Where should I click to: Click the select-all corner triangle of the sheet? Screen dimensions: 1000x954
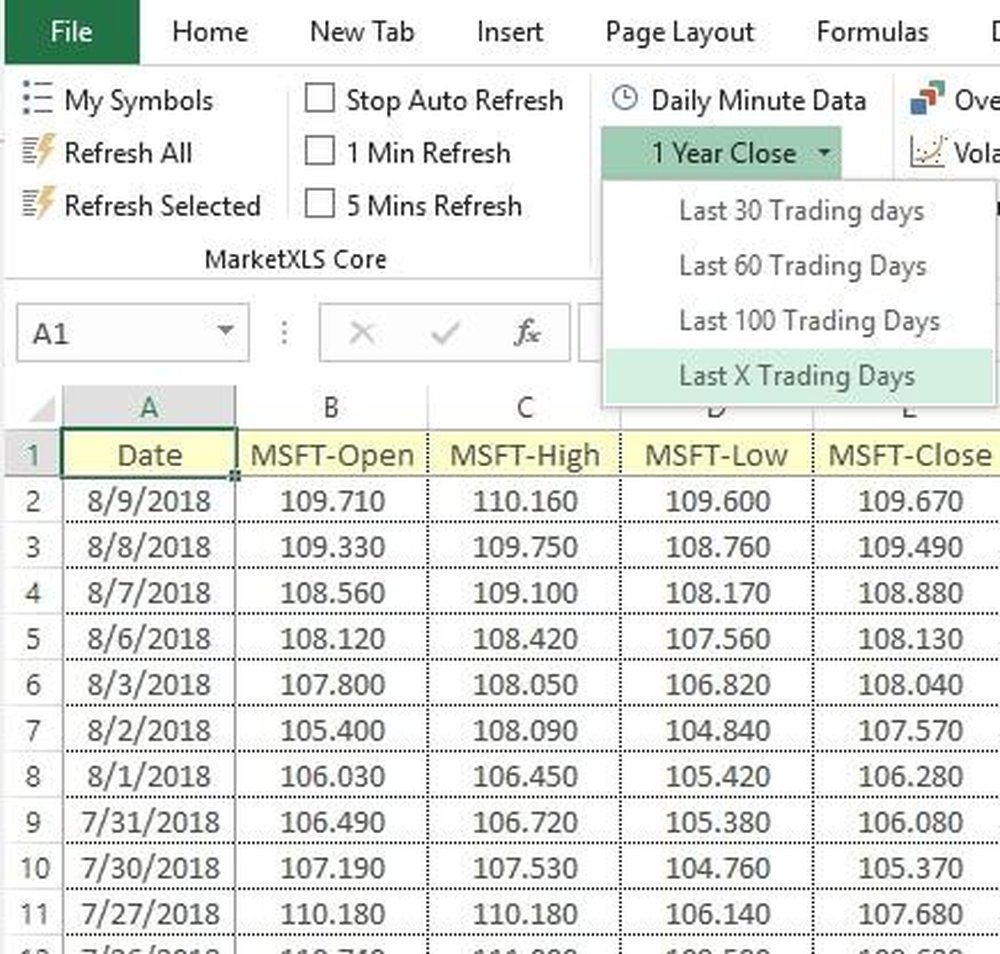click(x=42, y=408)
